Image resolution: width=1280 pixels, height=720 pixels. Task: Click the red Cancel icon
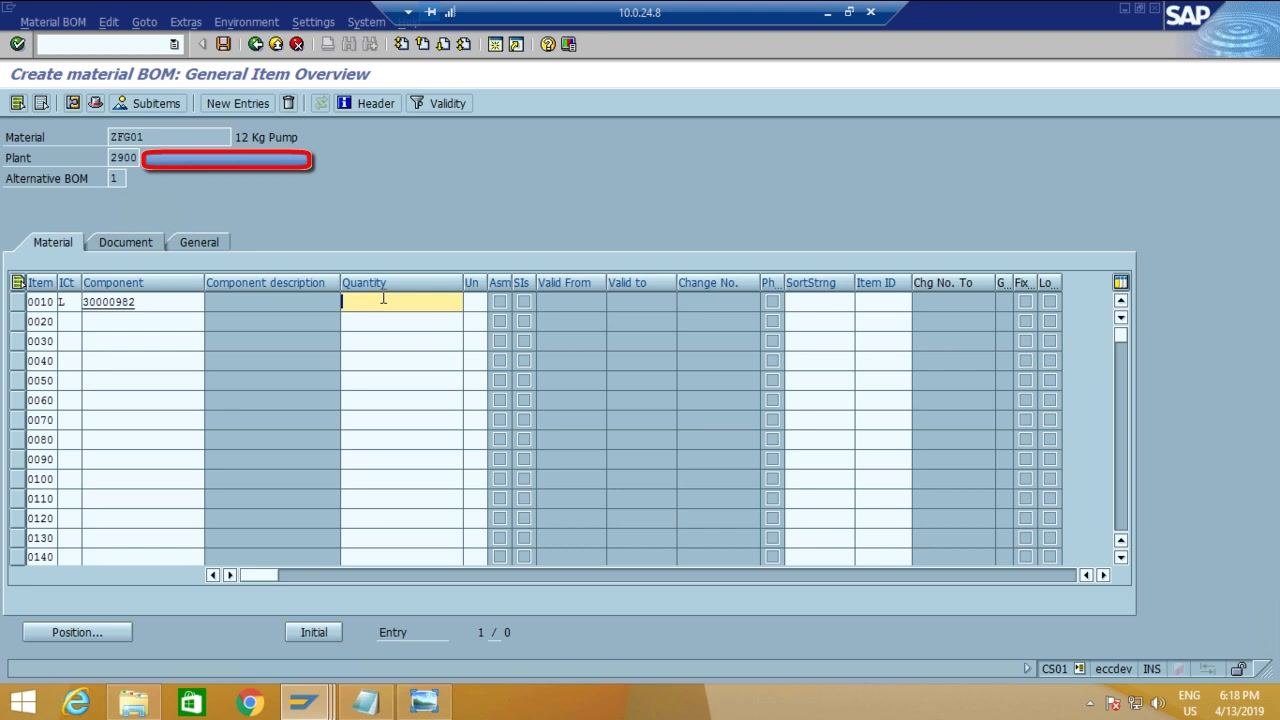(297, 44)
